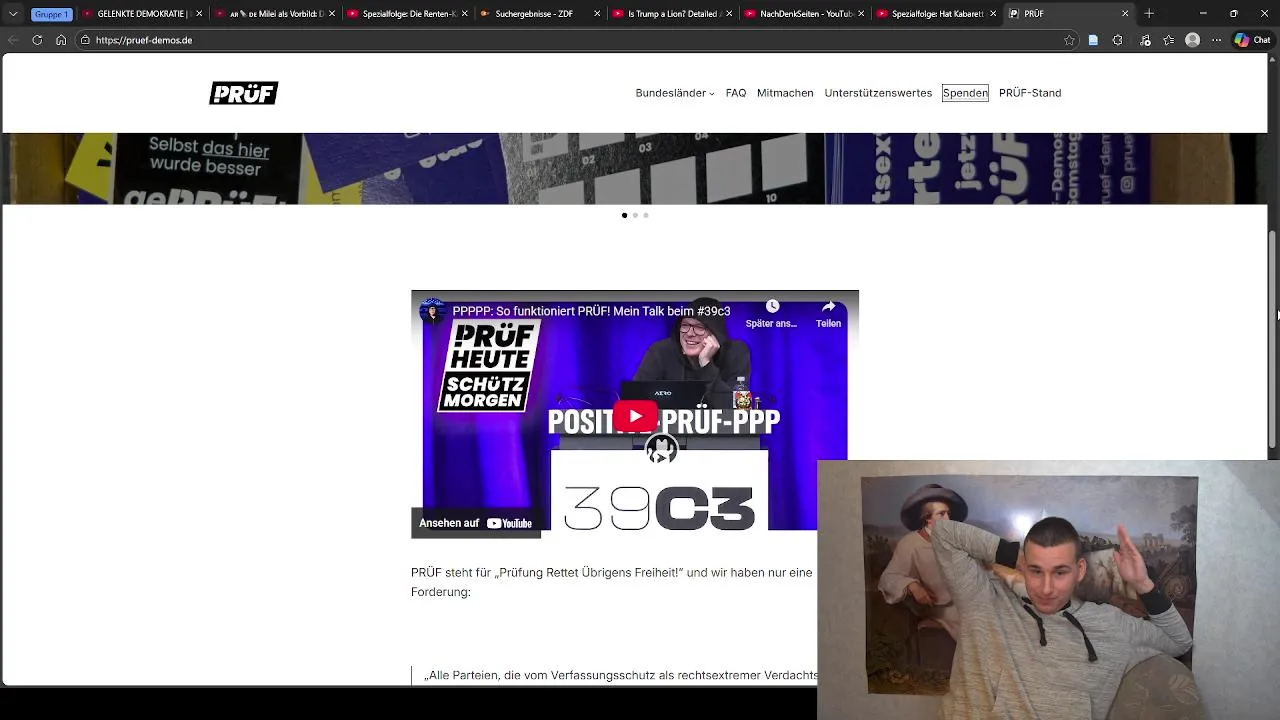Open the tab search dropdown arrow
The image size is (1280, 720).
[13, 14]
